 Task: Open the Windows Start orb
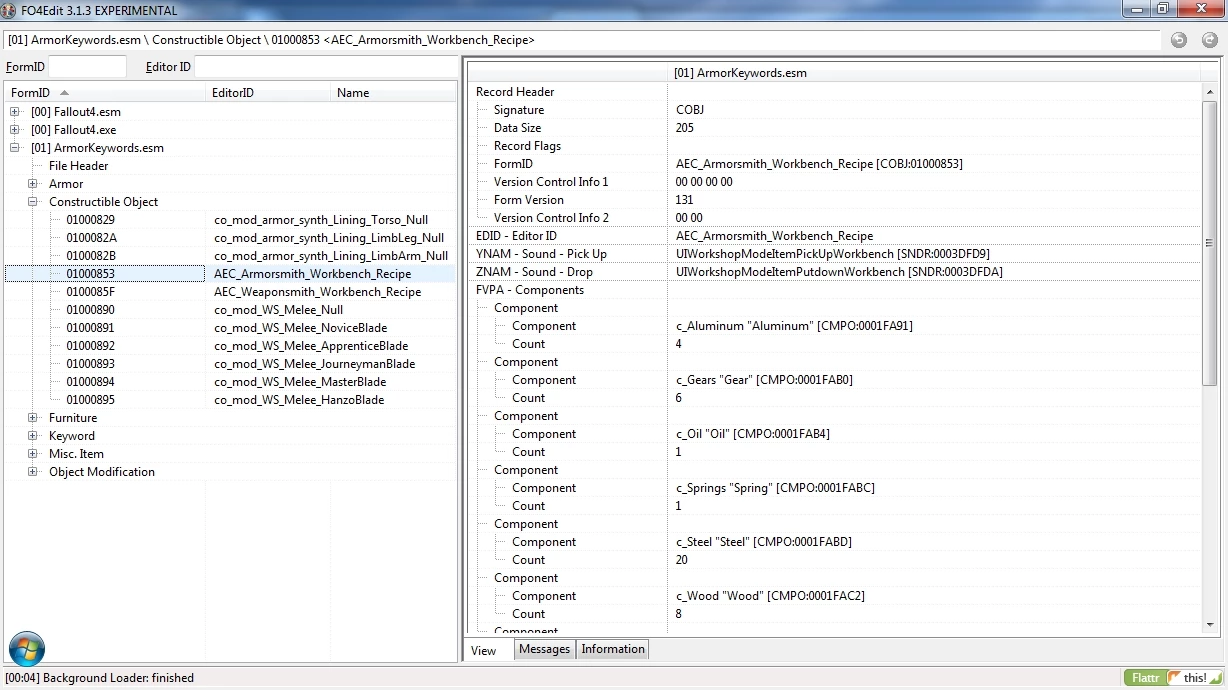tap(27, 649)
